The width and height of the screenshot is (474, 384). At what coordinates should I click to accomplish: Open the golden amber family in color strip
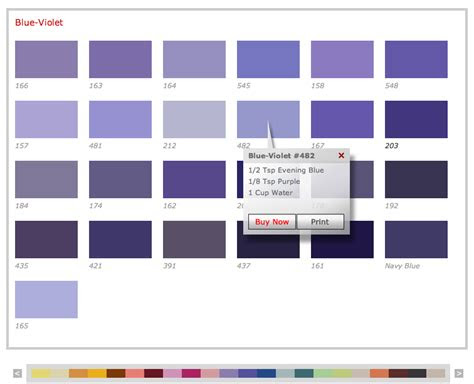click(97, 373)
